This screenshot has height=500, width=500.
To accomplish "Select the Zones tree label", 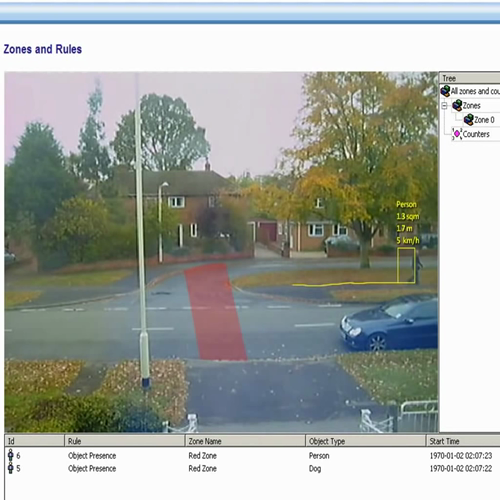I will click(x=471, y=106).
